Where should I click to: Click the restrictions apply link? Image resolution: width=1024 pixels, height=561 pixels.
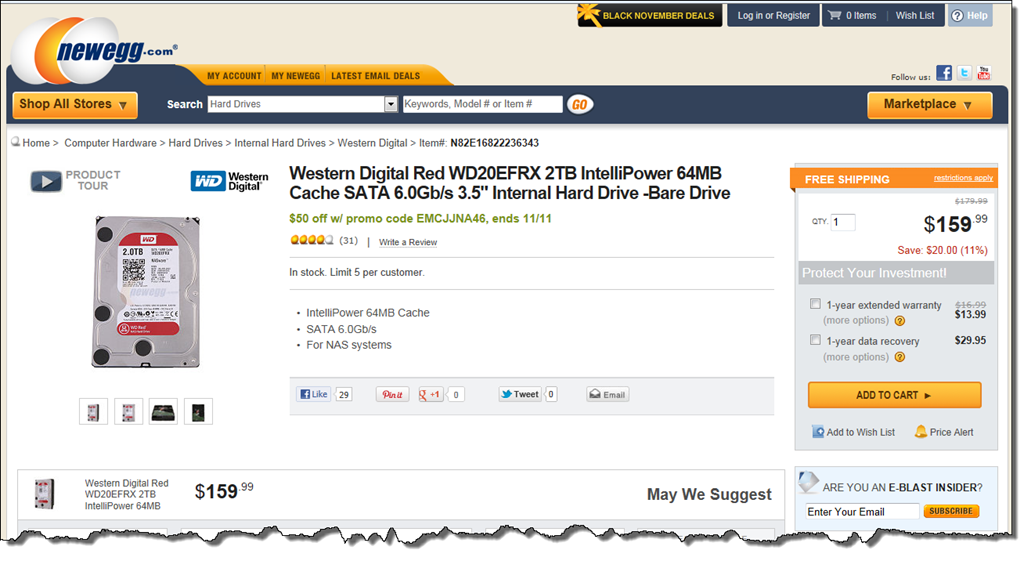coord(963,178)
